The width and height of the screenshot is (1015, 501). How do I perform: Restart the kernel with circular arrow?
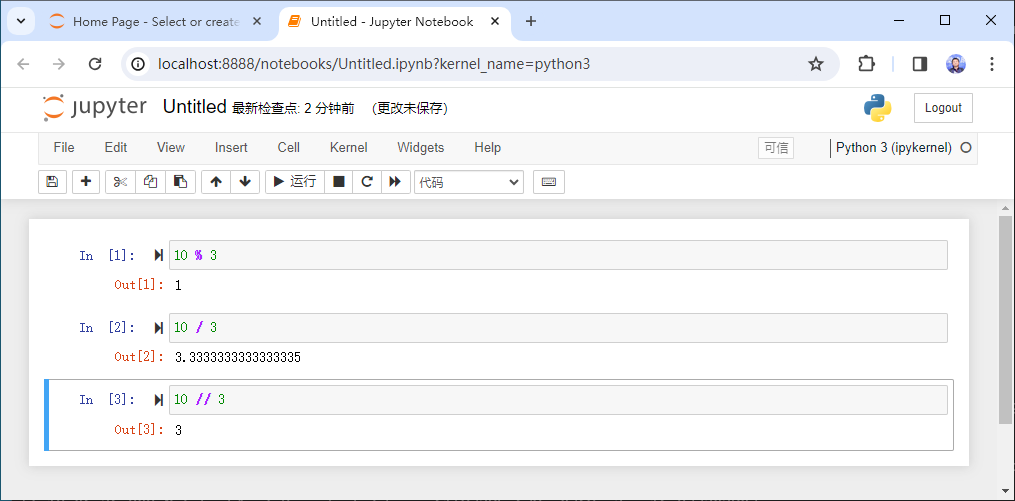[x=367, y=181]
